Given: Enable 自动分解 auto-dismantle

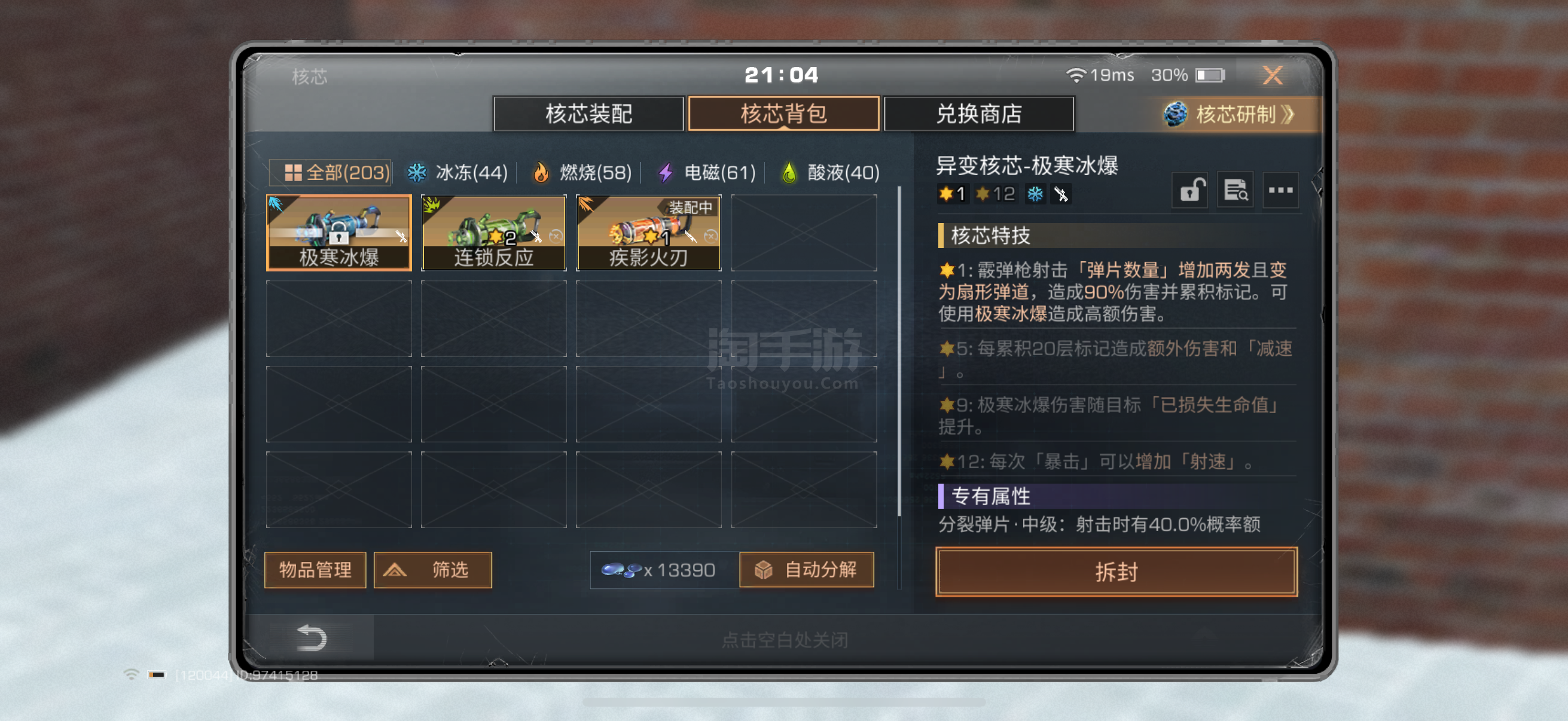Looking at the screenshot, I should (x=807, y=570).
